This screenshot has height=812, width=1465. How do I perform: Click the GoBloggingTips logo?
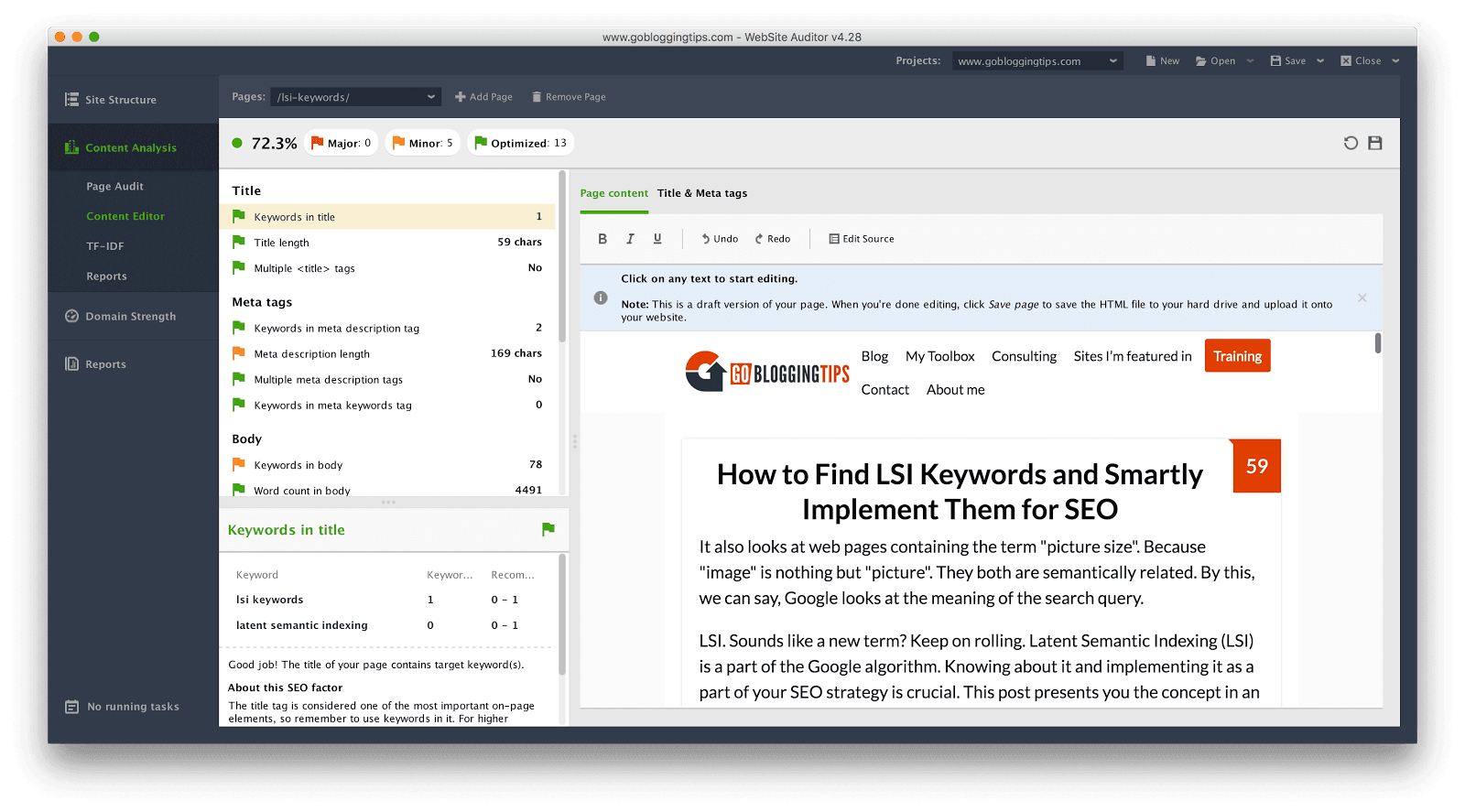point(767,372)
